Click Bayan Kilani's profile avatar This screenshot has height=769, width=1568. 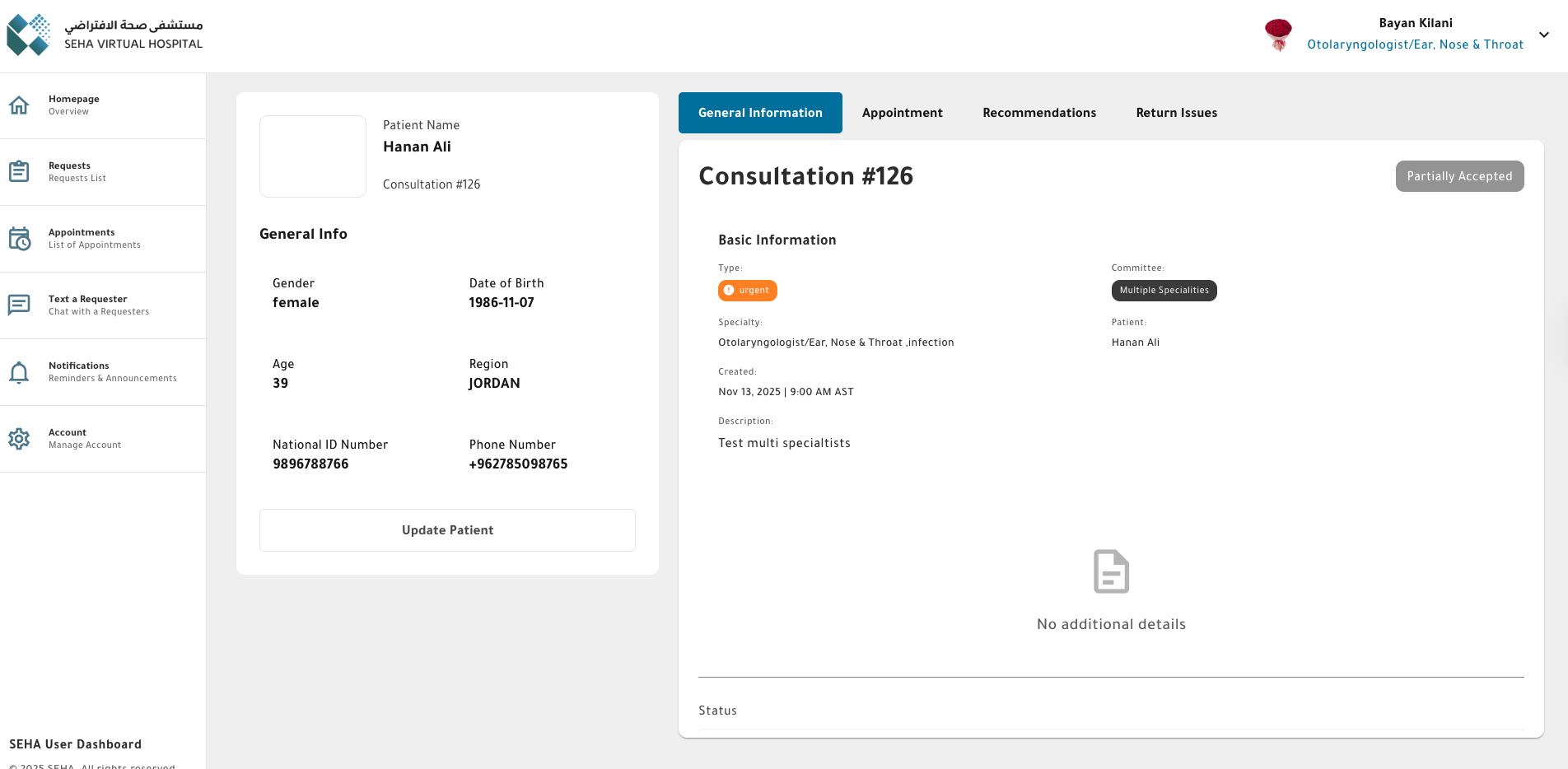[x=1277, y=35]
